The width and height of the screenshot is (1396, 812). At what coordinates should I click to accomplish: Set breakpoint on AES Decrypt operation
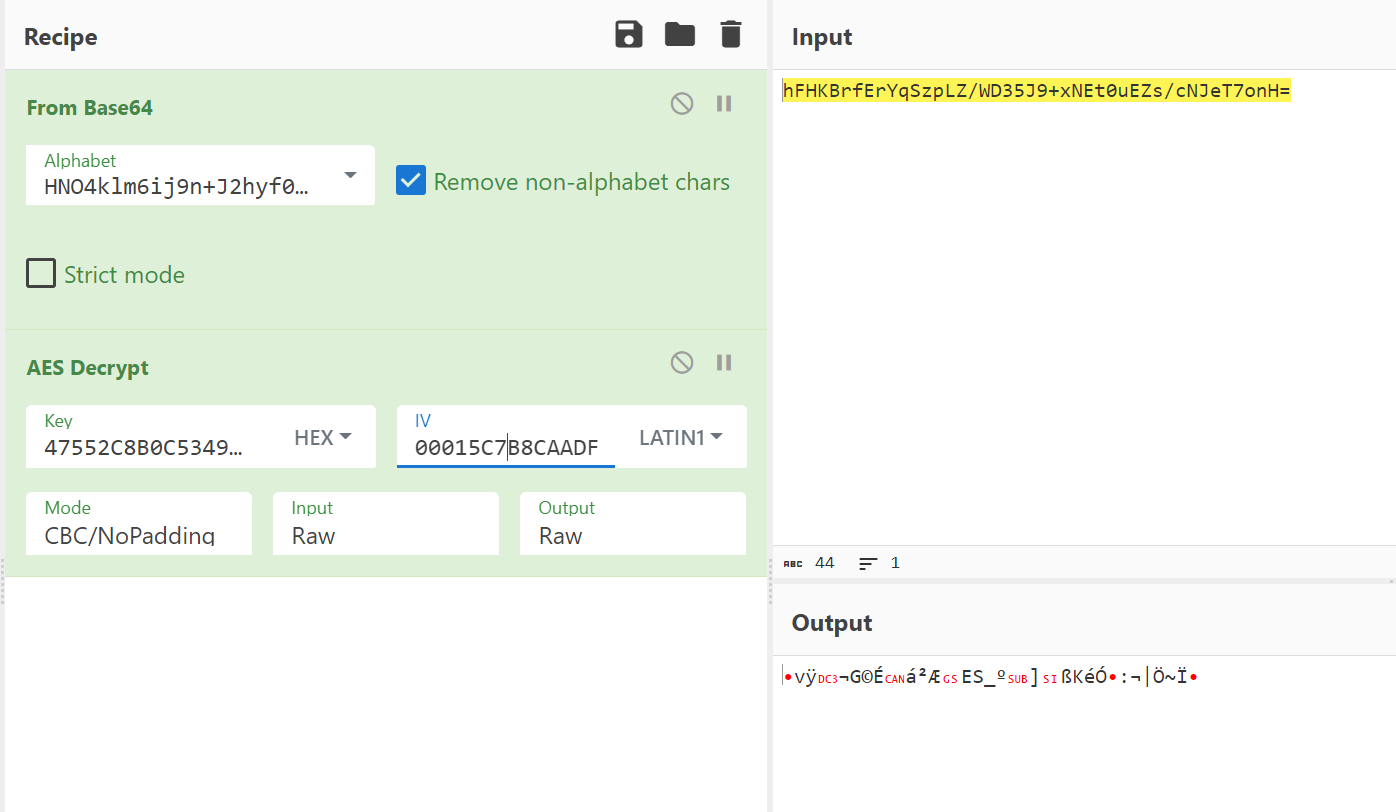click(x=725, y=362)
